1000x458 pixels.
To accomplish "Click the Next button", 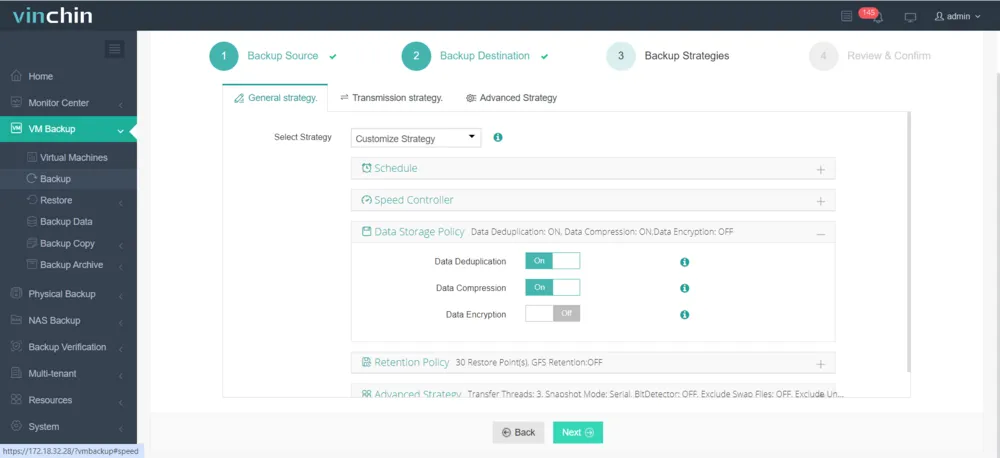I will (577, 432).
